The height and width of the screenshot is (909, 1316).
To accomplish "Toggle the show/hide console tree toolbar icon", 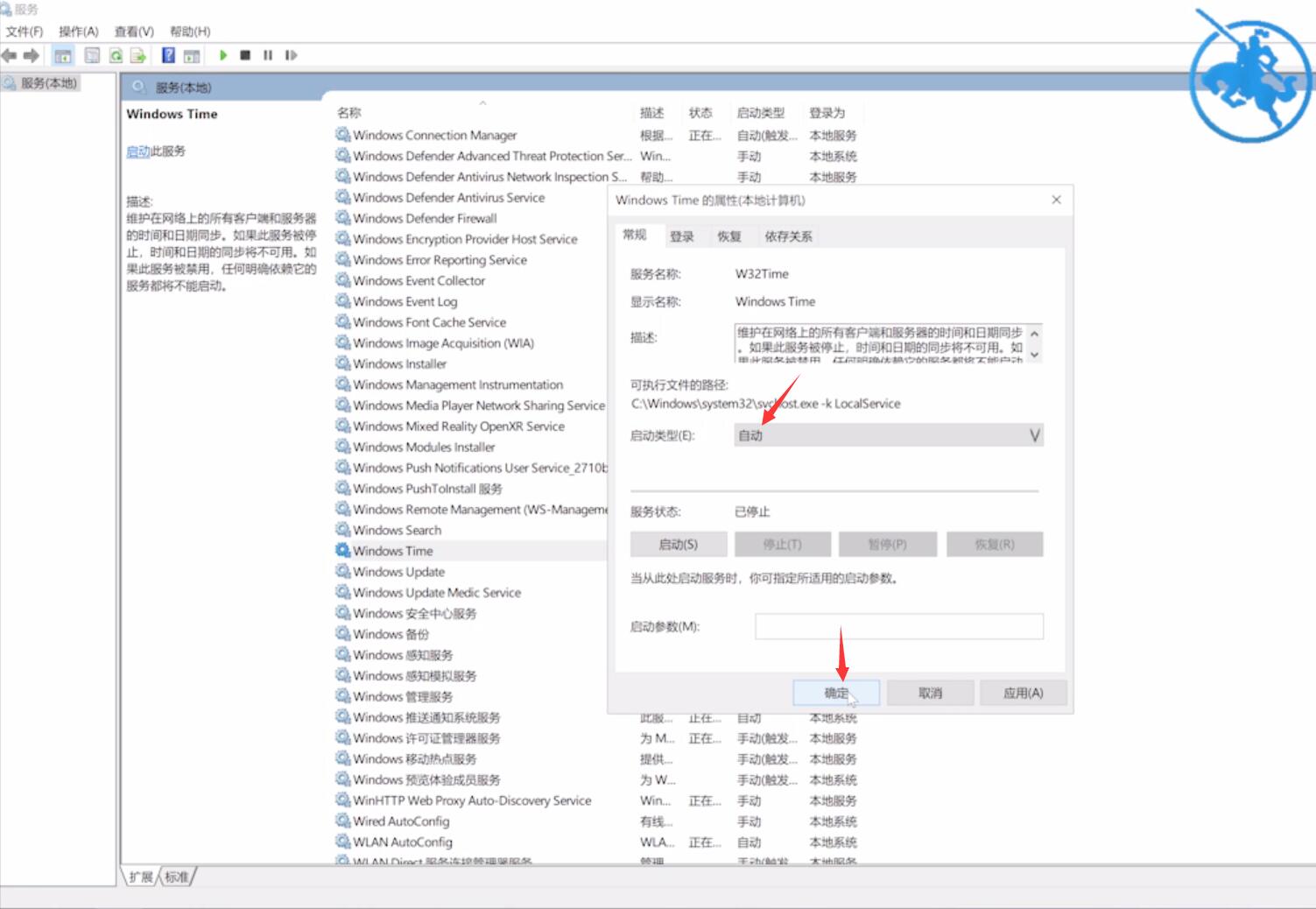I will [x=63, y=56].
